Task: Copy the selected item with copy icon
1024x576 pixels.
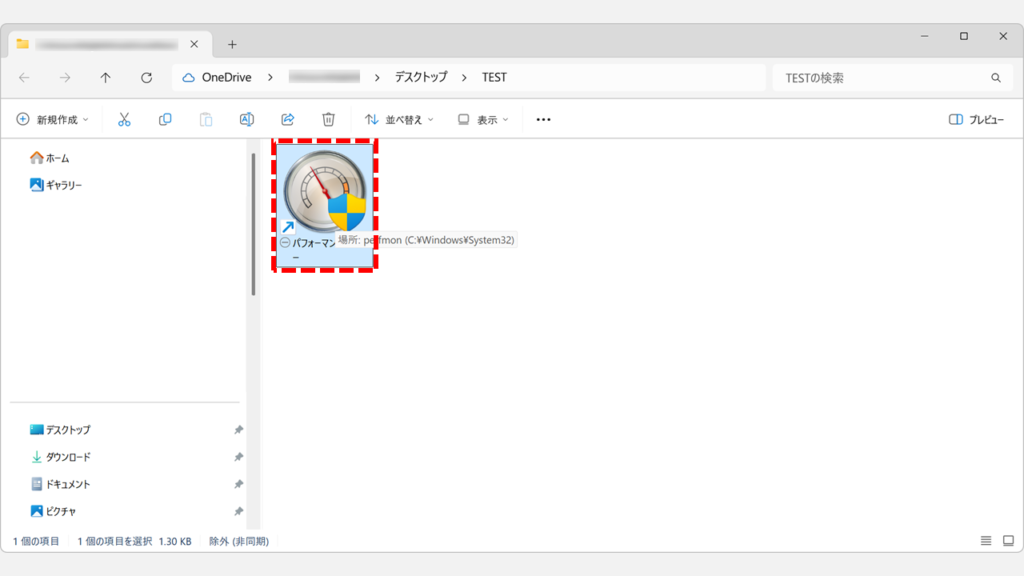Action: 164,119
